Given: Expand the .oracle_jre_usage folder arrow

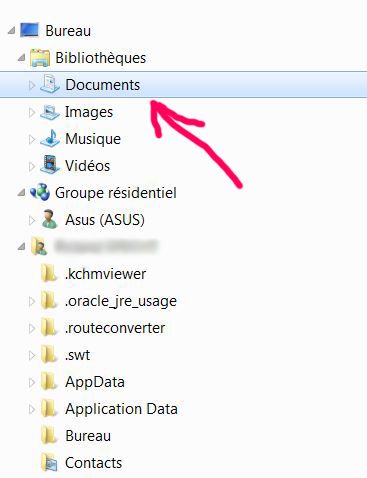Looking at the screenshot, I should 32,301.
